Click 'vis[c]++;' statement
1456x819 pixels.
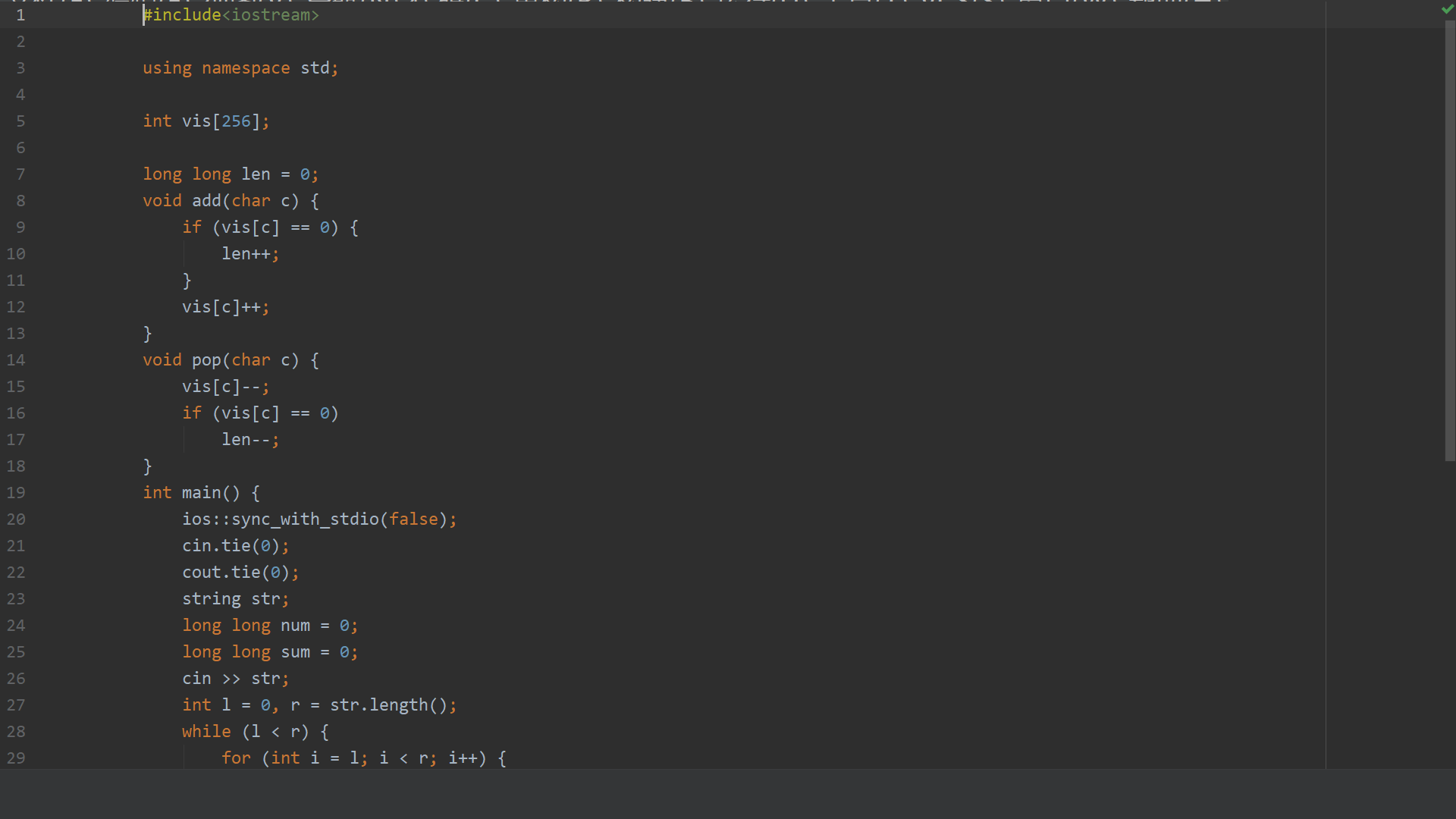[x=226, y=307]
